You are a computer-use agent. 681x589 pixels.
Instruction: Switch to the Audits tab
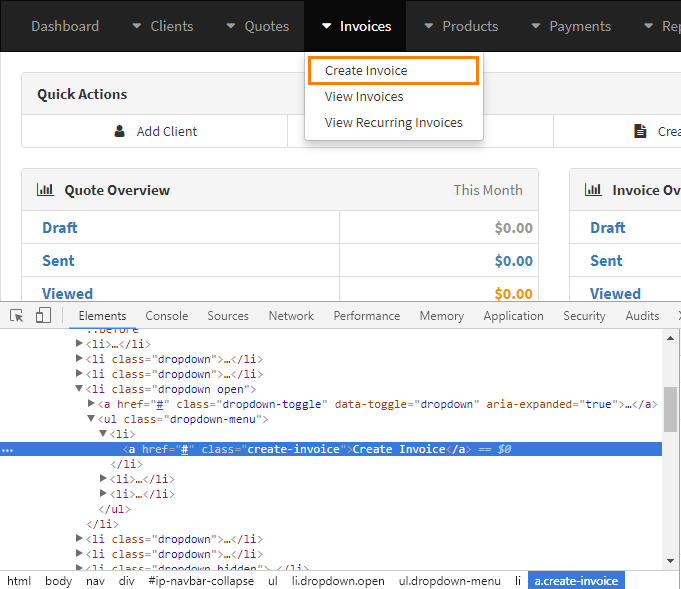click(642, 316)
